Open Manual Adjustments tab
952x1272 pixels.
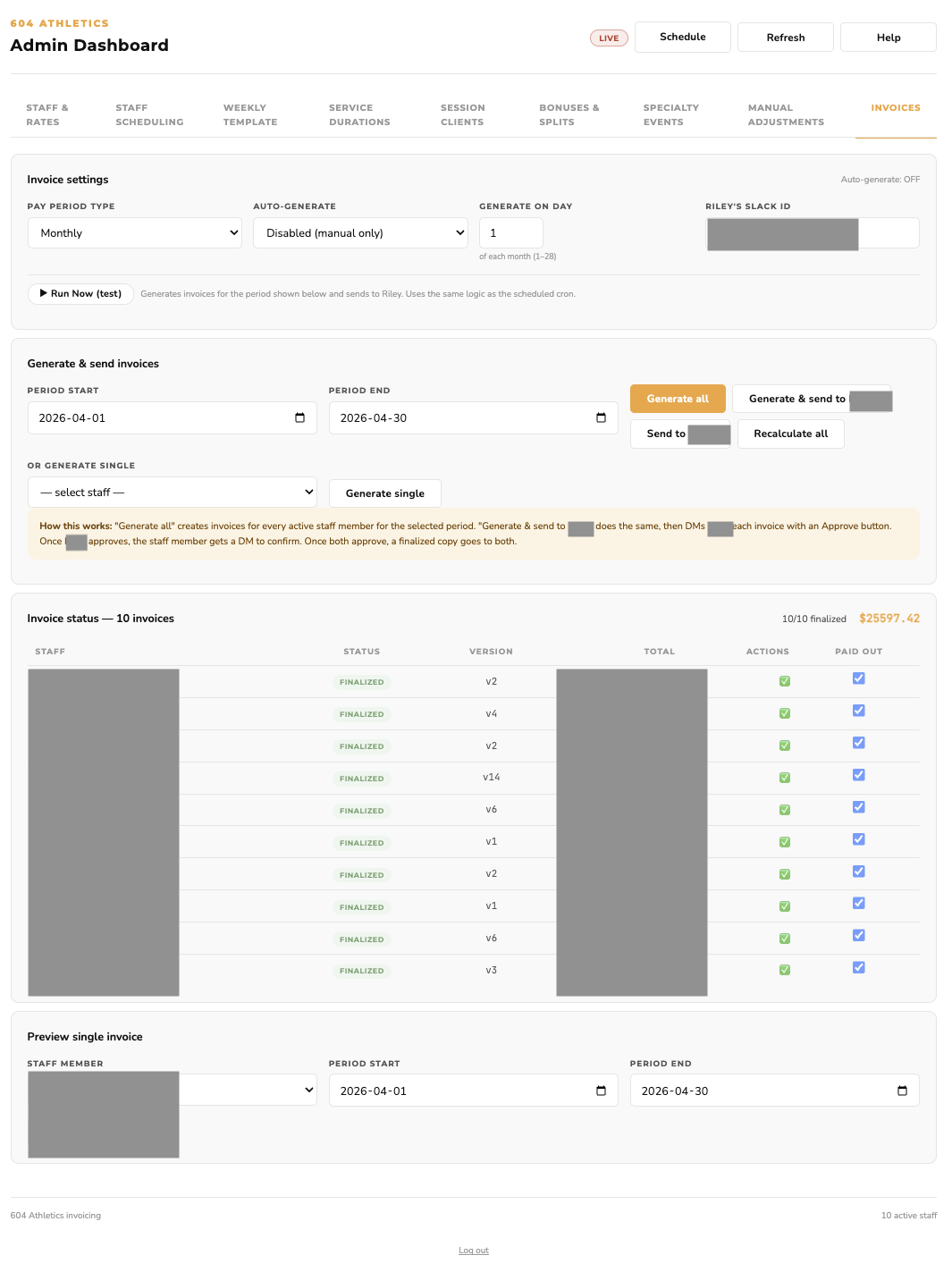786,114
